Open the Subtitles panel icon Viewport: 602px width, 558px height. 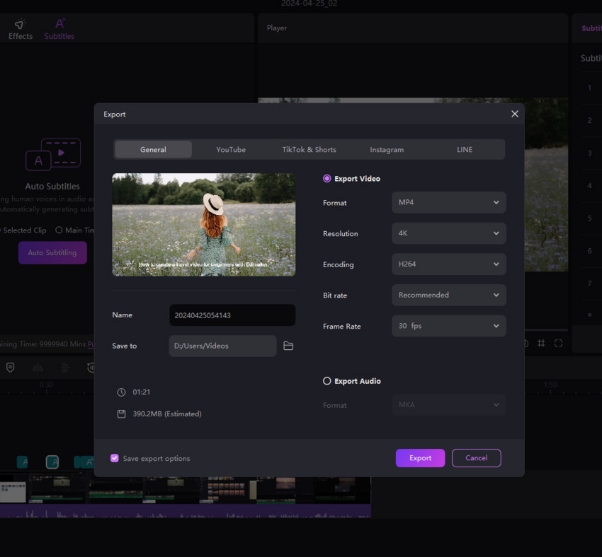tap(59, 24)
